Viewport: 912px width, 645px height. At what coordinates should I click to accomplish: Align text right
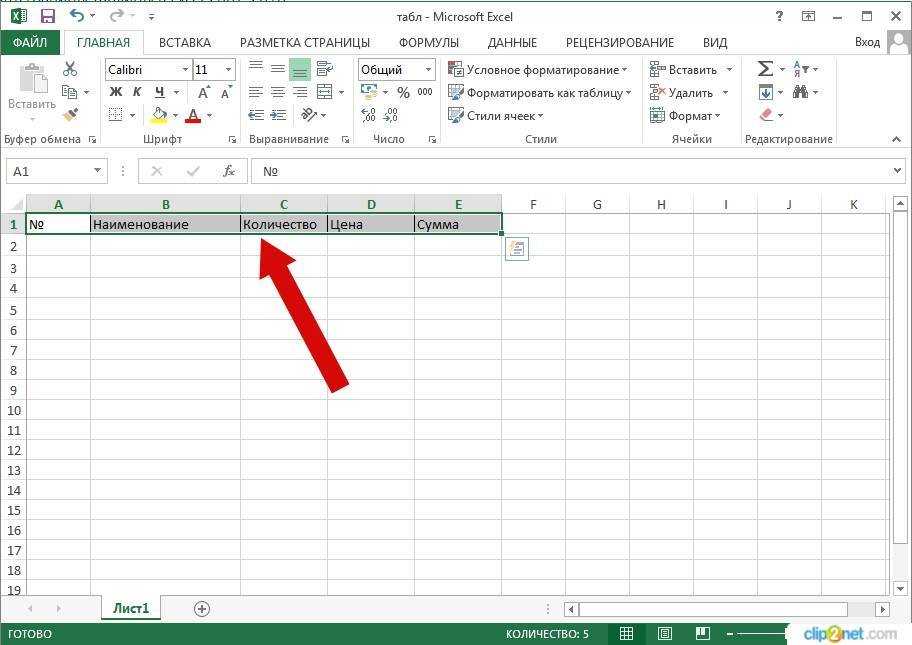[300, 92]
